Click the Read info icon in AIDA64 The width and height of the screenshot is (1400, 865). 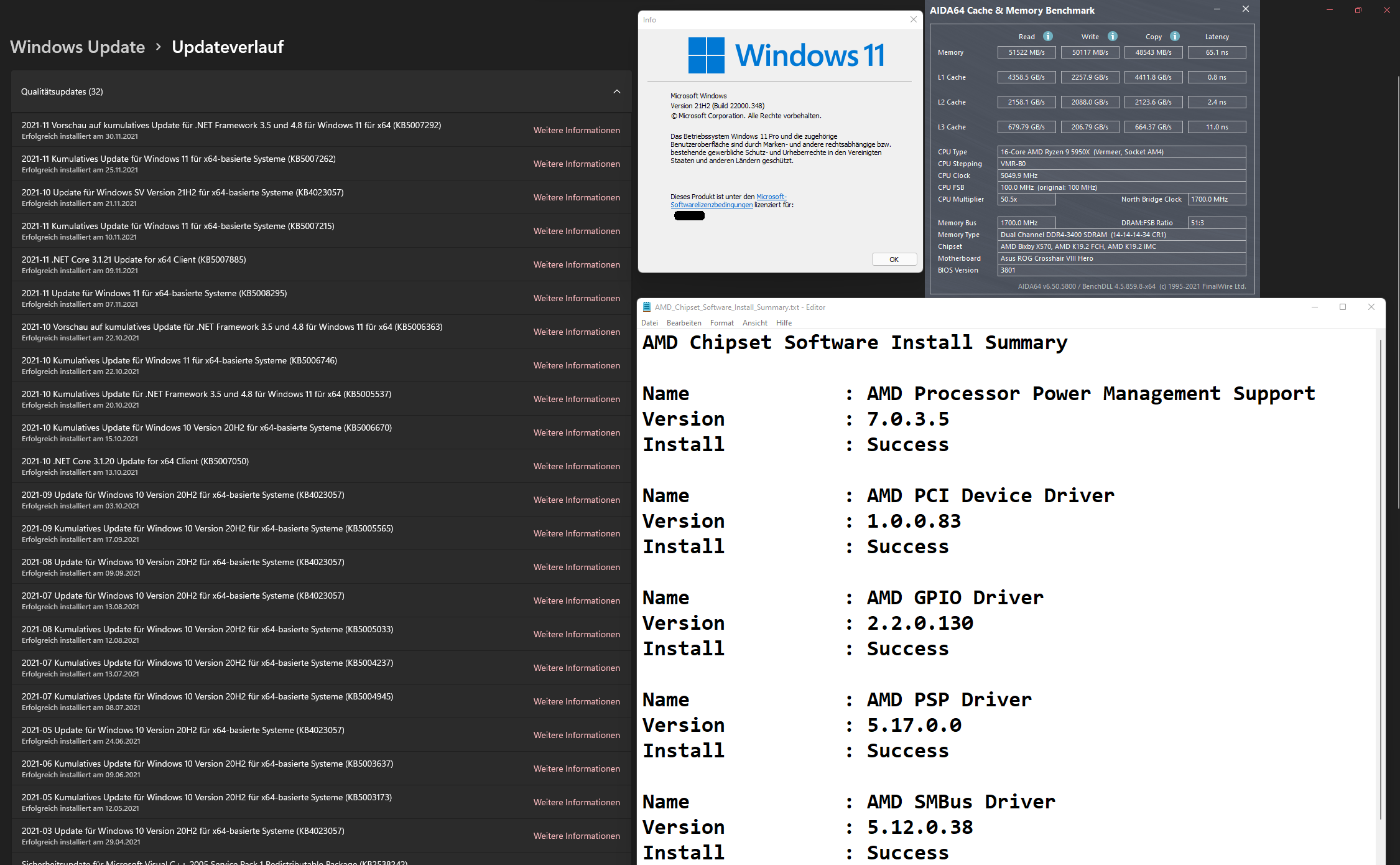(x=1048, y=36)
